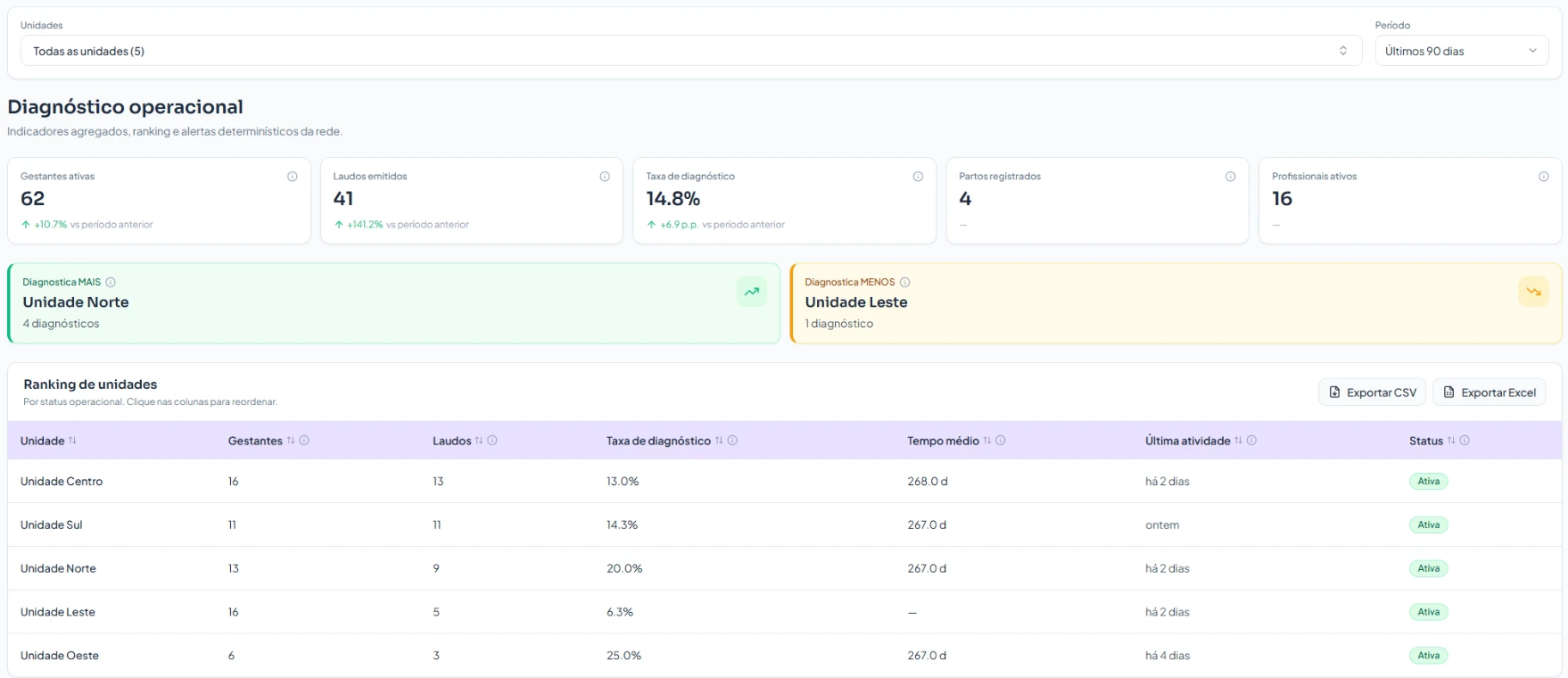This screenshot has width=1568, height=678.
Task: Click the upward trend icon on Unidade Norte card
Action: click(752, 292)
